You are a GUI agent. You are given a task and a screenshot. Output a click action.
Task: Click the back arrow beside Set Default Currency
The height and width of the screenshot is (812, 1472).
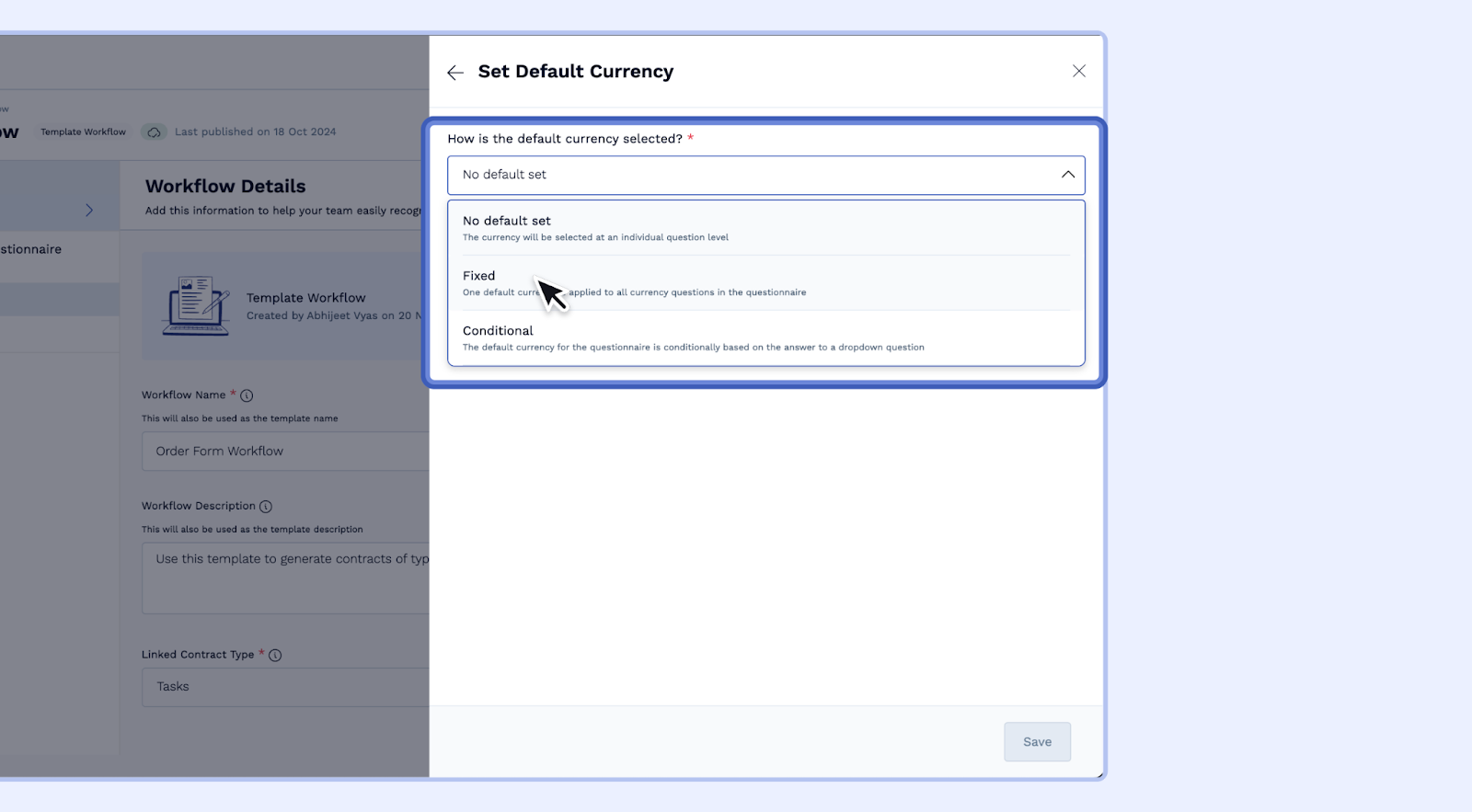coord(455,73)
